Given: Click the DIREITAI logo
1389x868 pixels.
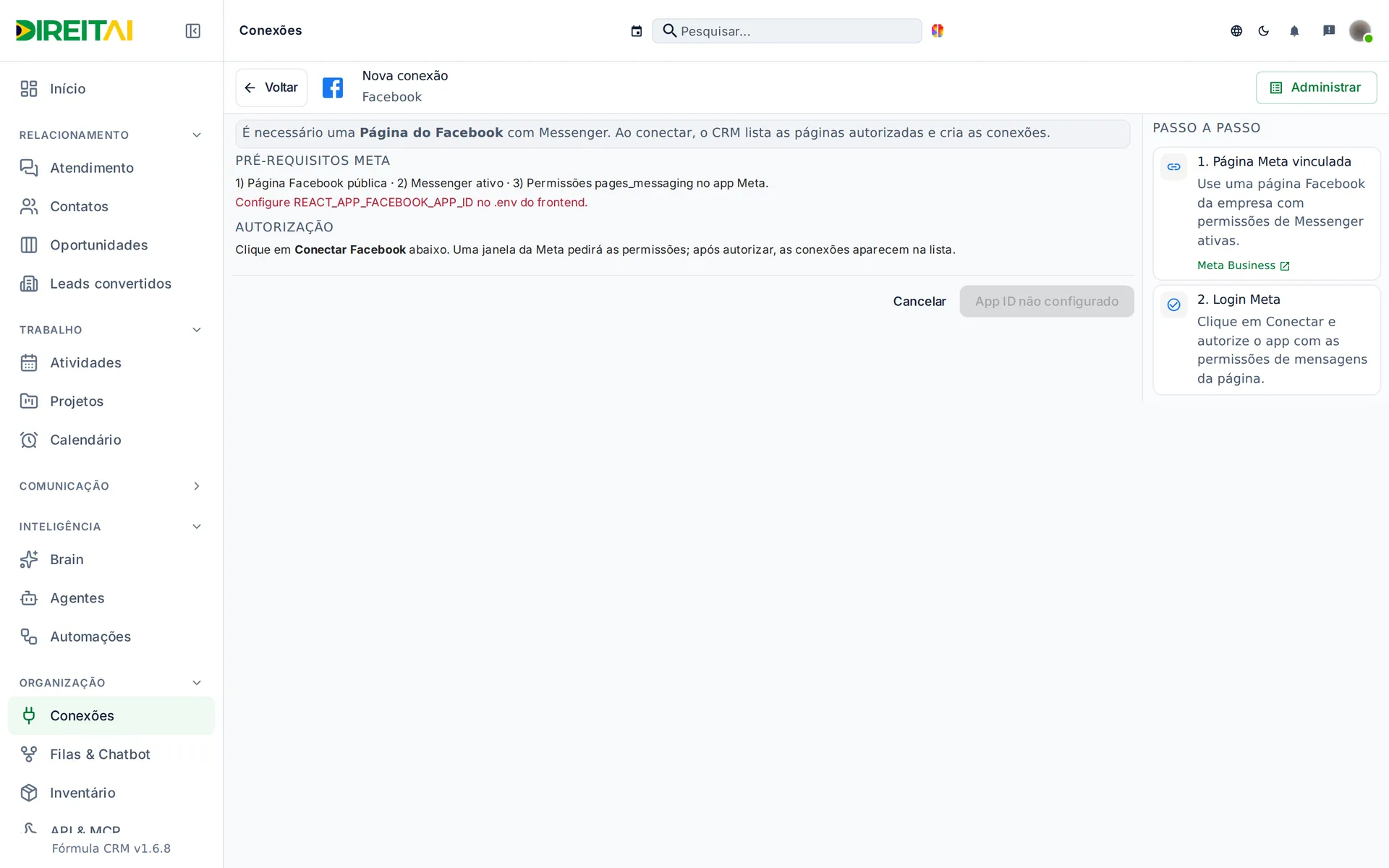Looking at the screenshot, I should point(75,30).
